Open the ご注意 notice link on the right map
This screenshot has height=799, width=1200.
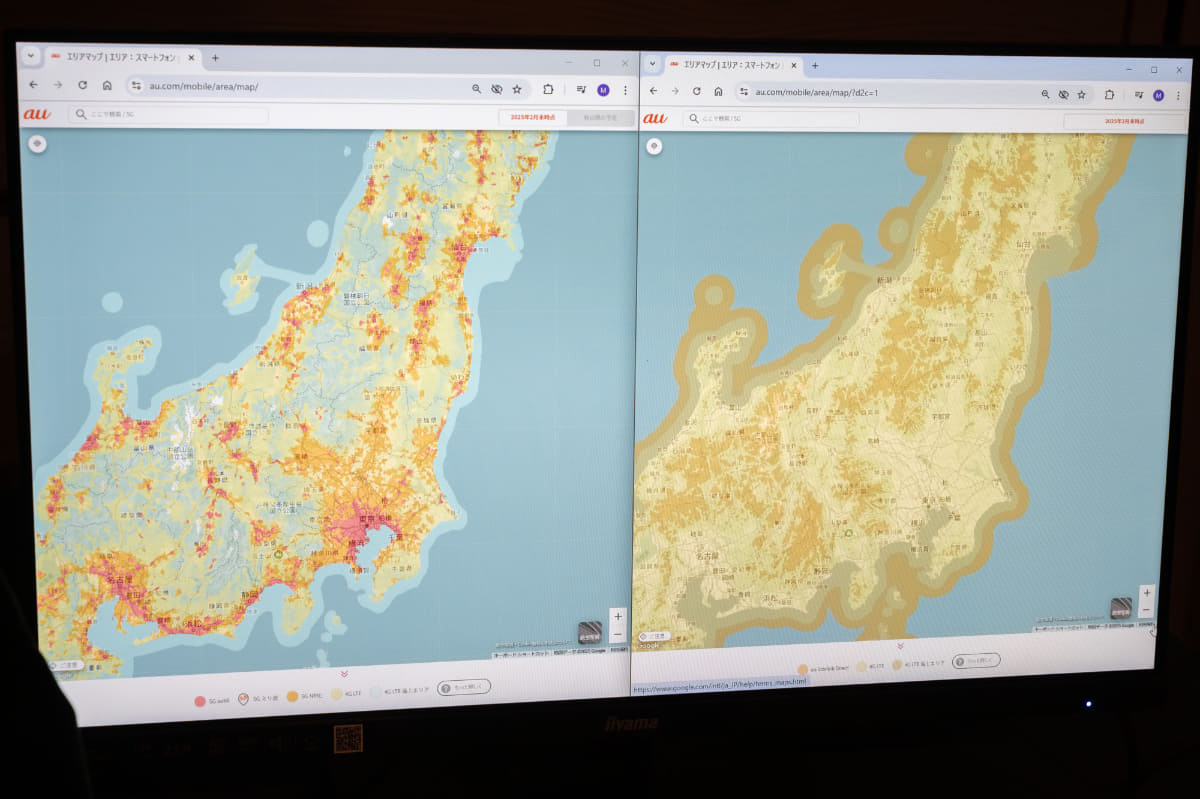[654, 635]
